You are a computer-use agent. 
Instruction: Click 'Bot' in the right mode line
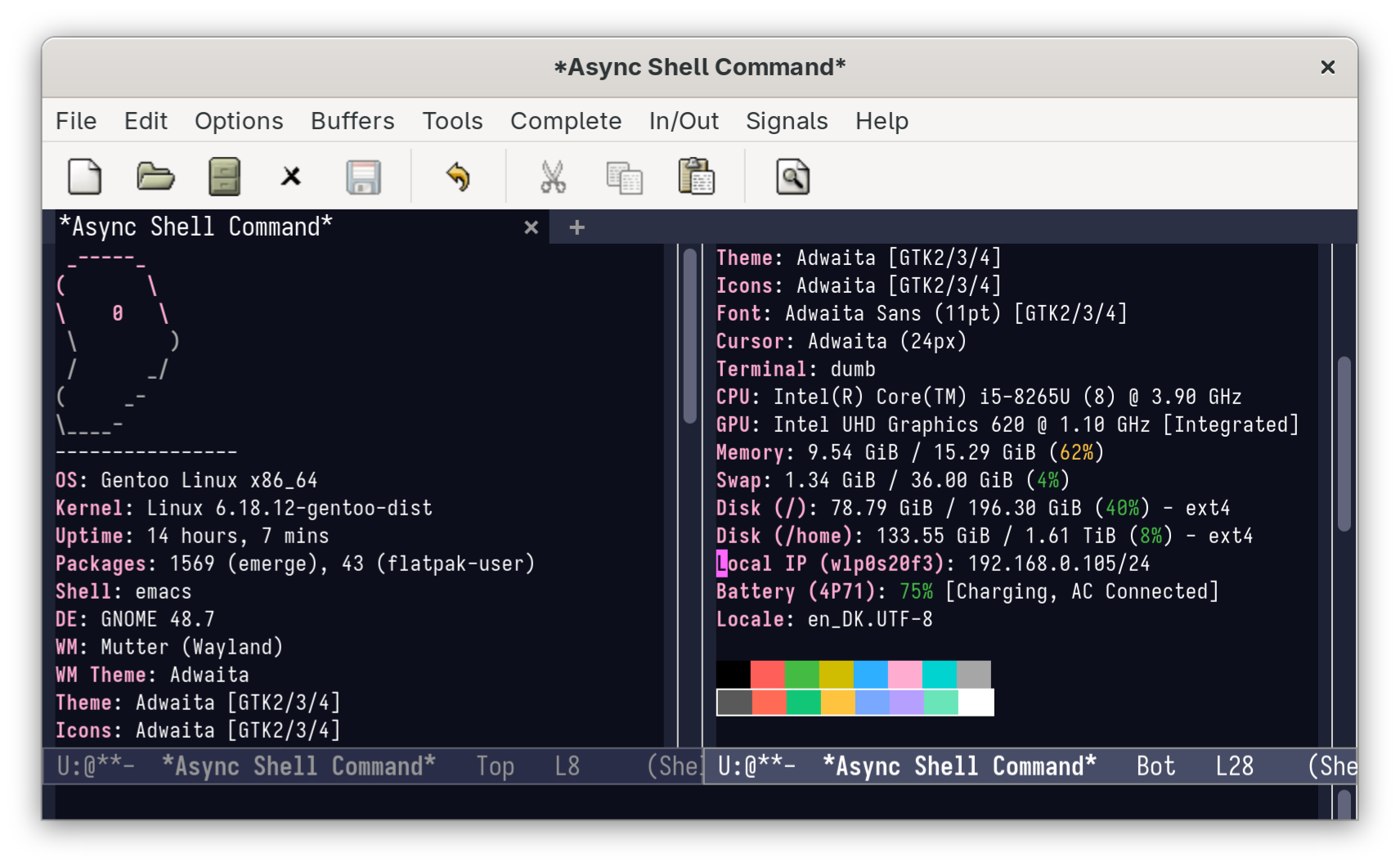[x=1155, y=766]
